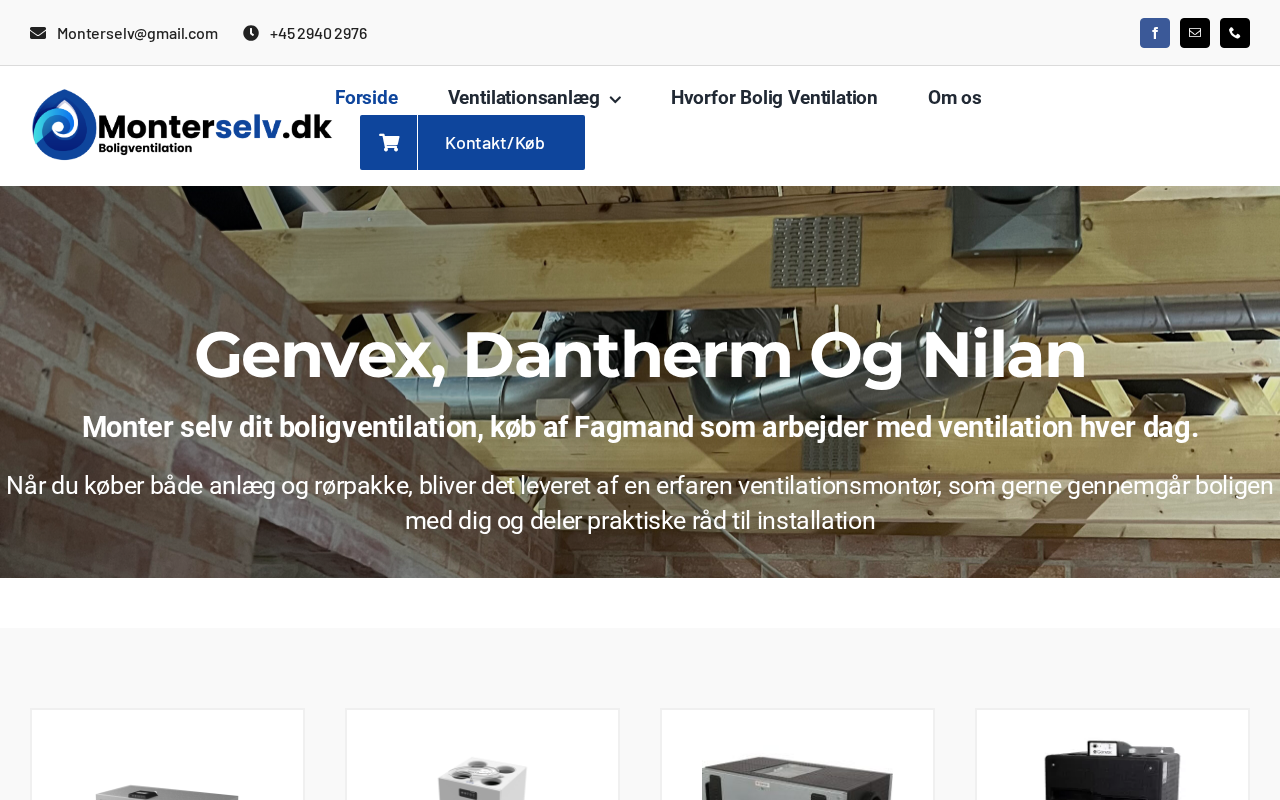This screenshot has height=800, width=1280.
Task: Click the email social icon in the top-right
Action: click(1195, 33)
